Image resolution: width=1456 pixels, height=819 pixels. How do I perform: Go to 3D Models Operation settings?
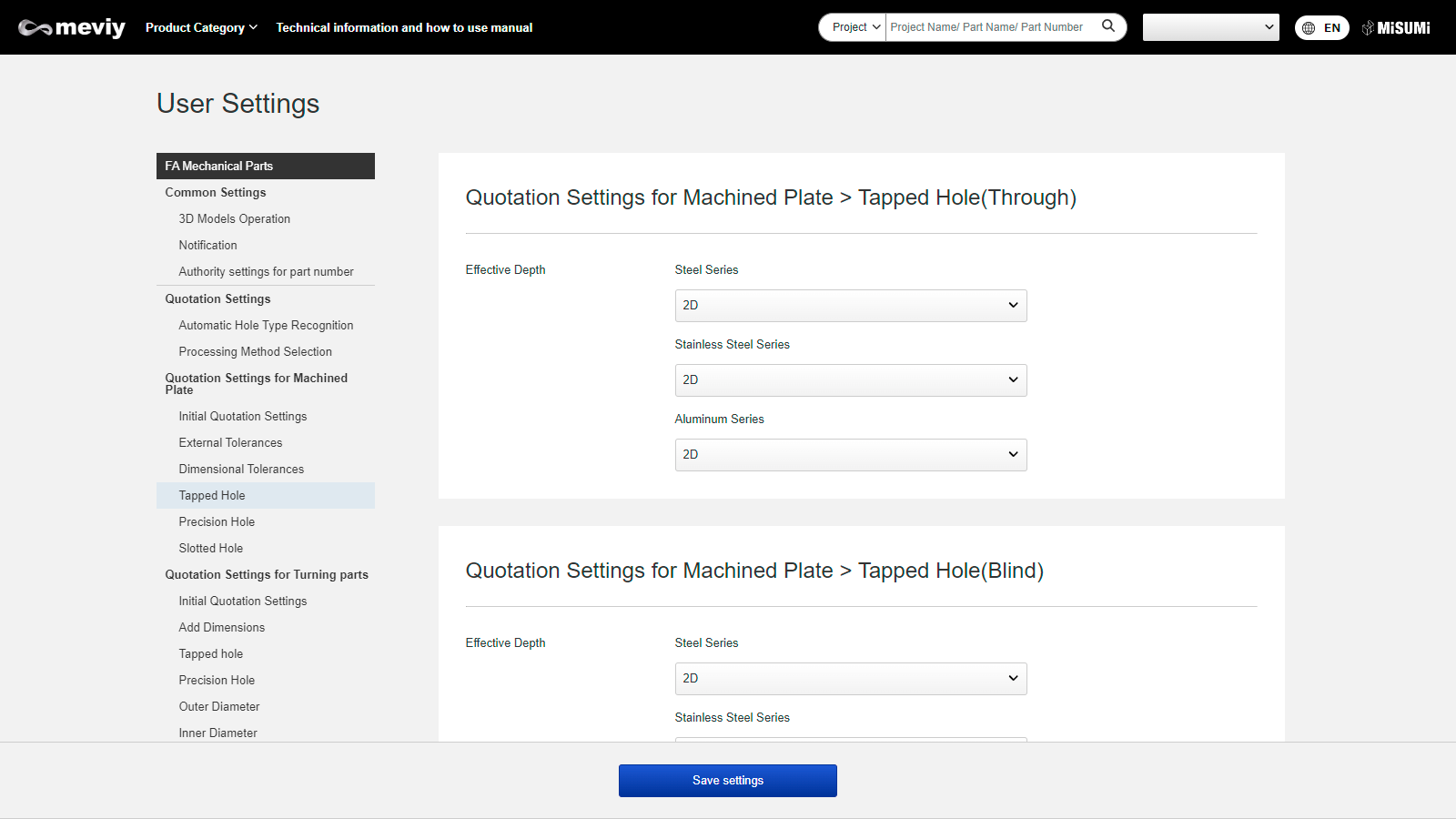(234, 219)
